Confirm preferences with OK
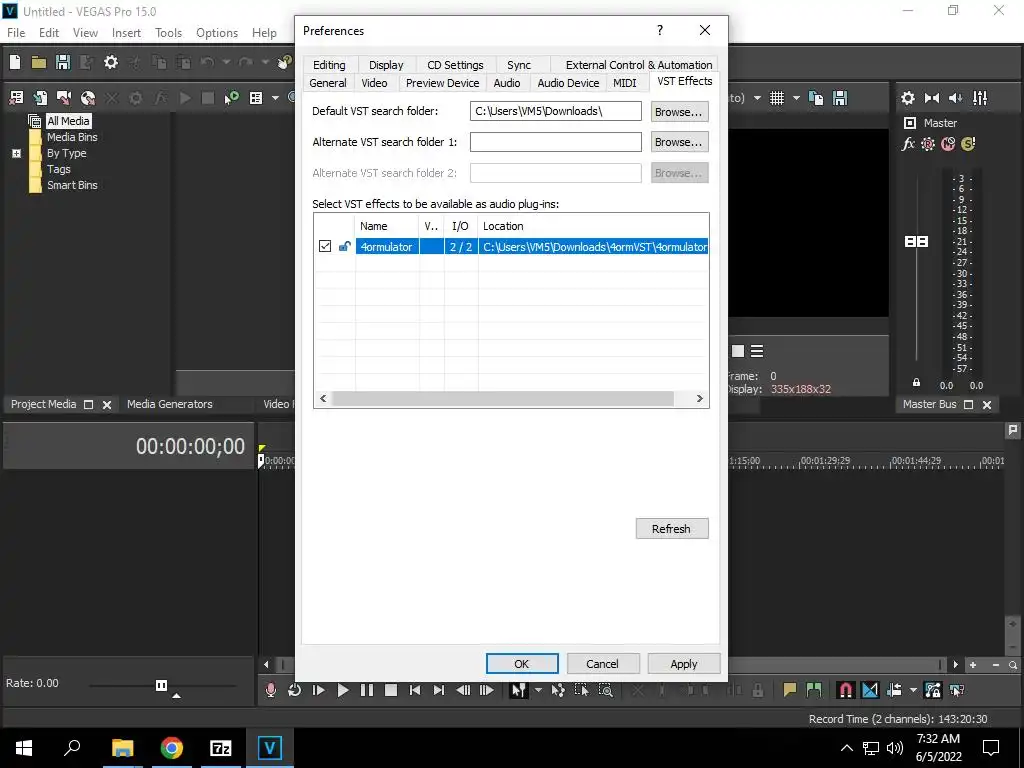This screenshot has width=1024, height=768. coord(522,664)
